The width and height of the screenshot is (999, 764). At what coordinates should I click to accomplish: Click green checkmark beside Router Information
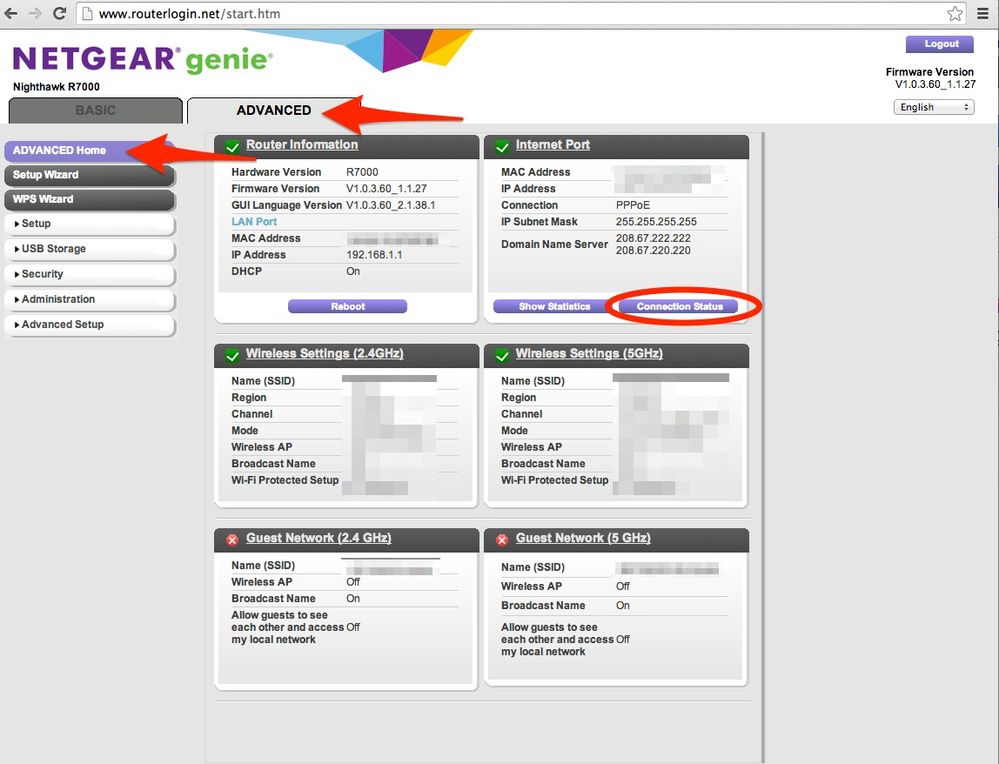coord(232,147)
